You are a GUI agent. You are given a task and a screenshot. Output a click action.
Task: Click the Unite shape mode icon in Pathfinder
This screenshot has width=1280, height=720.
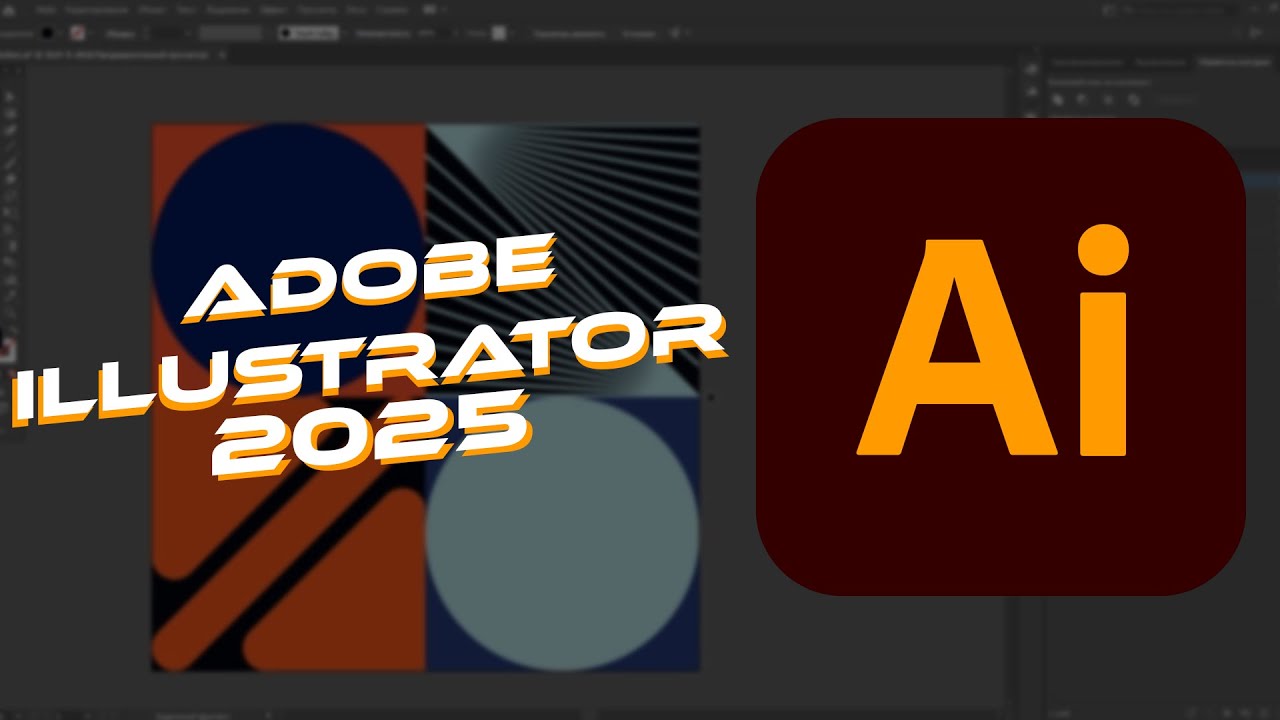coord(1058,99)
